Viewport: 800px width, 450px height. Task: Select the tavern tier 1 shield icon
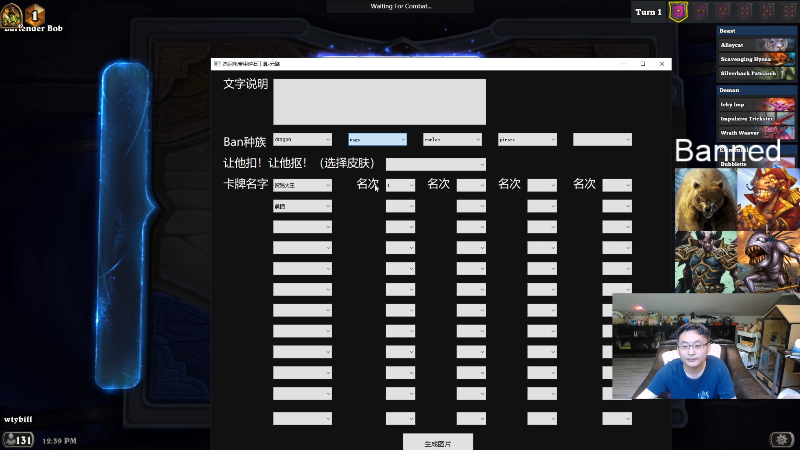pyautogui.click(x=678, y=12)
